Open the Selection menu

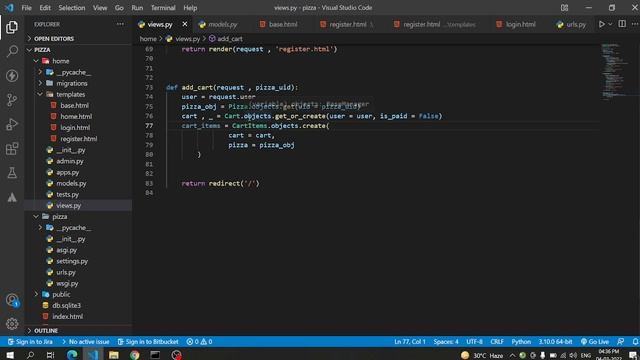[x=72, y=8]
